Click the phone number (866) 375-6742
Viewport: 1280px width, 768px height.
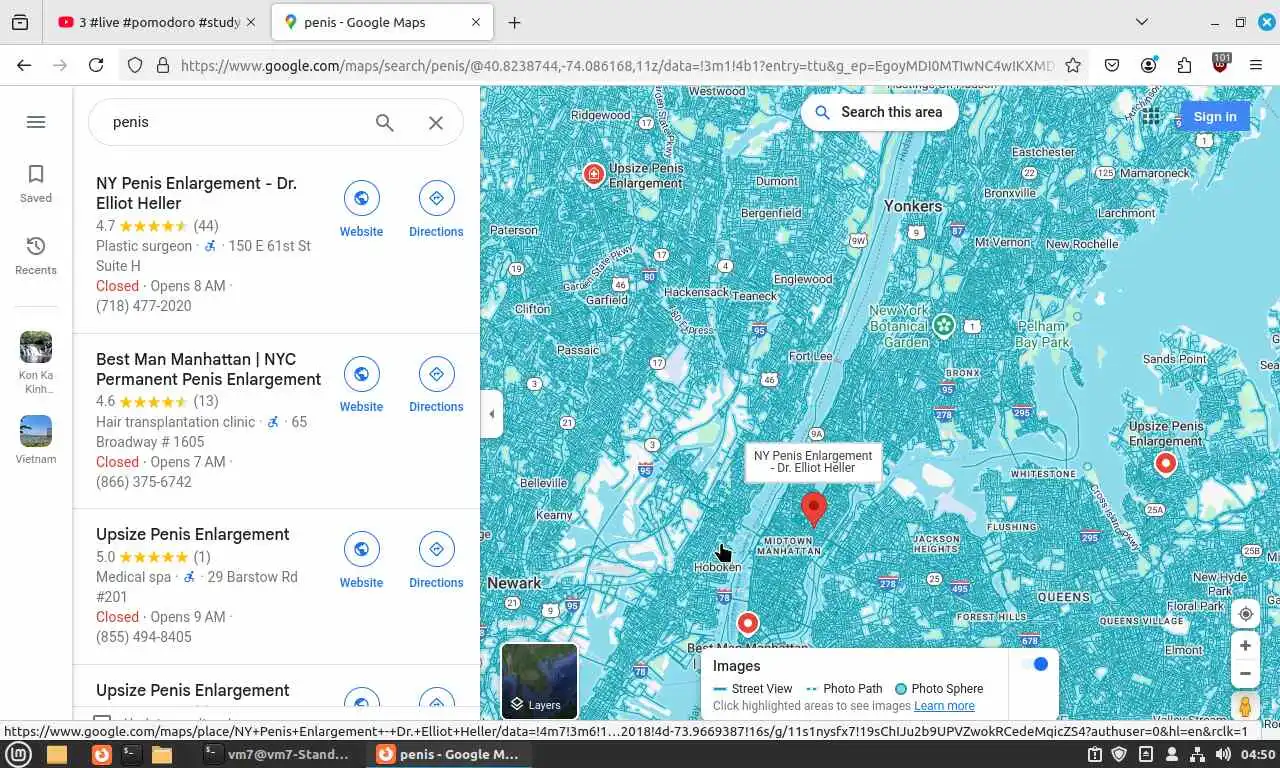click(143, 482)
